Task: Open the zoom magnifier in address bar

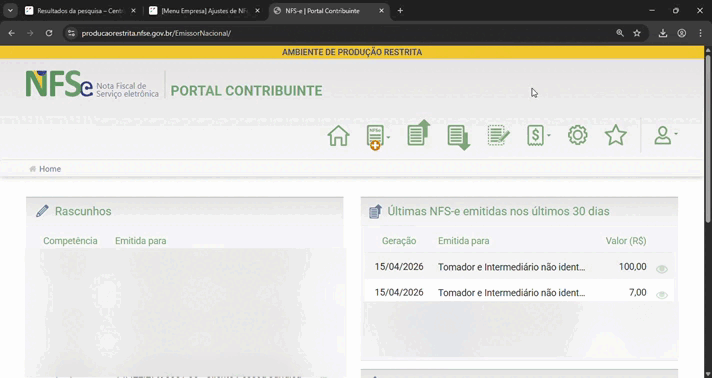Action: [x=620, y=33]
